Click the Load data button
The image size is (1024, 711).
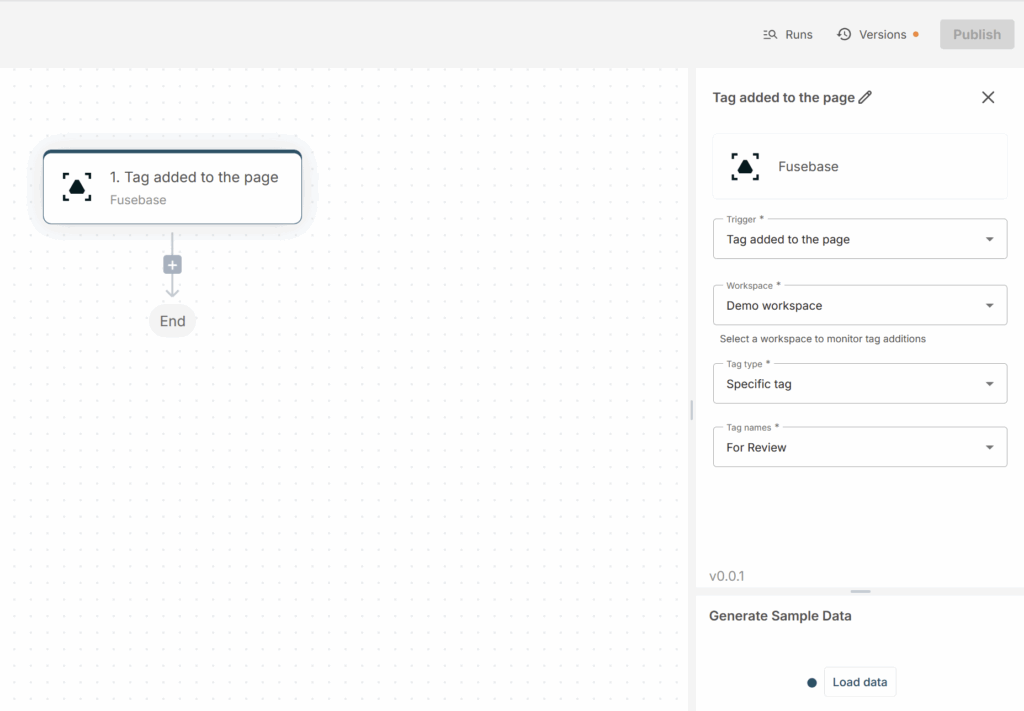860,682
